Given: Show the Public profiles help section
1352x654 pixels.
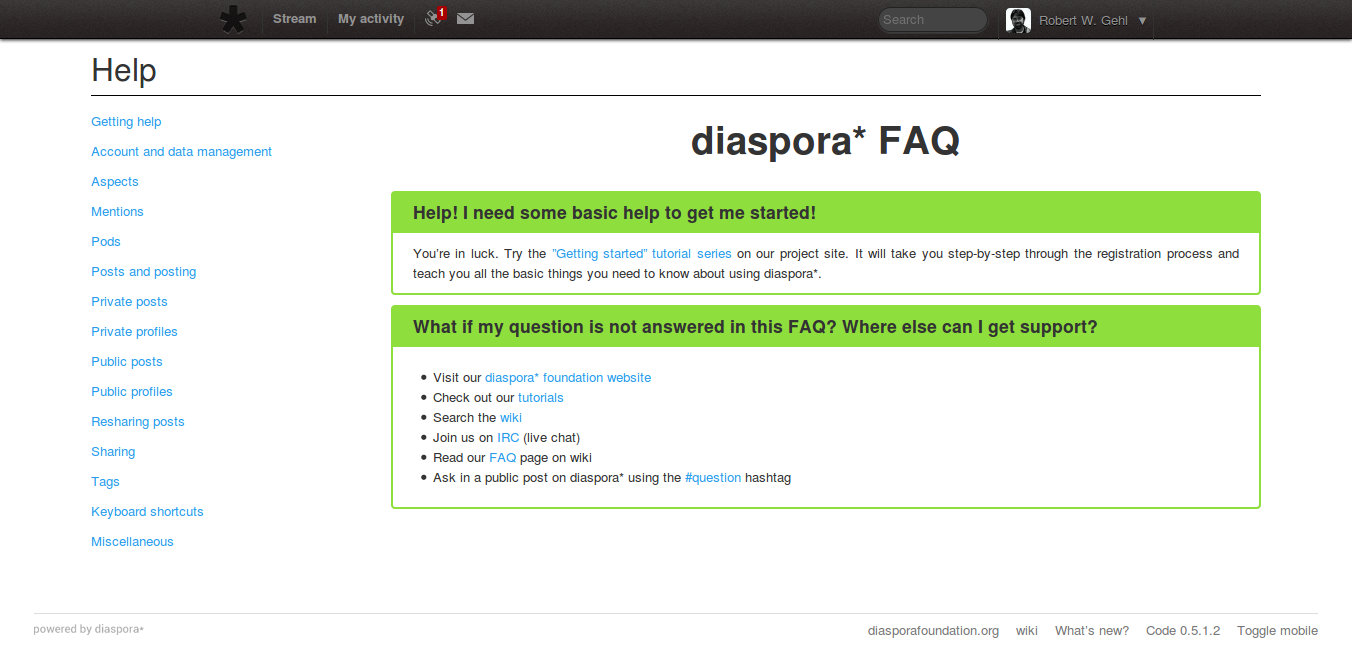Looking at the screenshot, I should tap(132, 392).
